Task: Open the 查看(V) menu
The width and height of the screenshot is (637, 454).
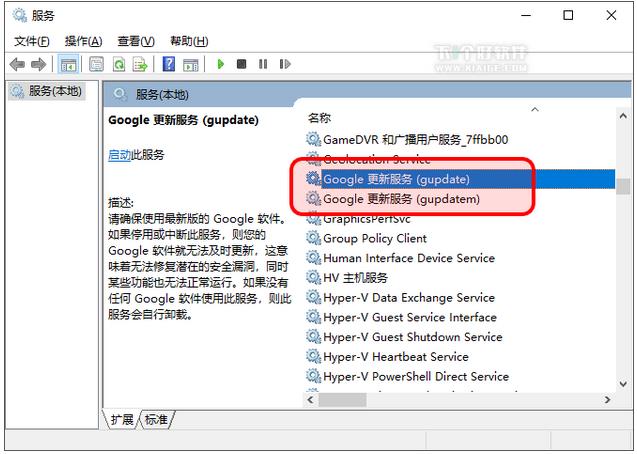Action: click(136, 41)
